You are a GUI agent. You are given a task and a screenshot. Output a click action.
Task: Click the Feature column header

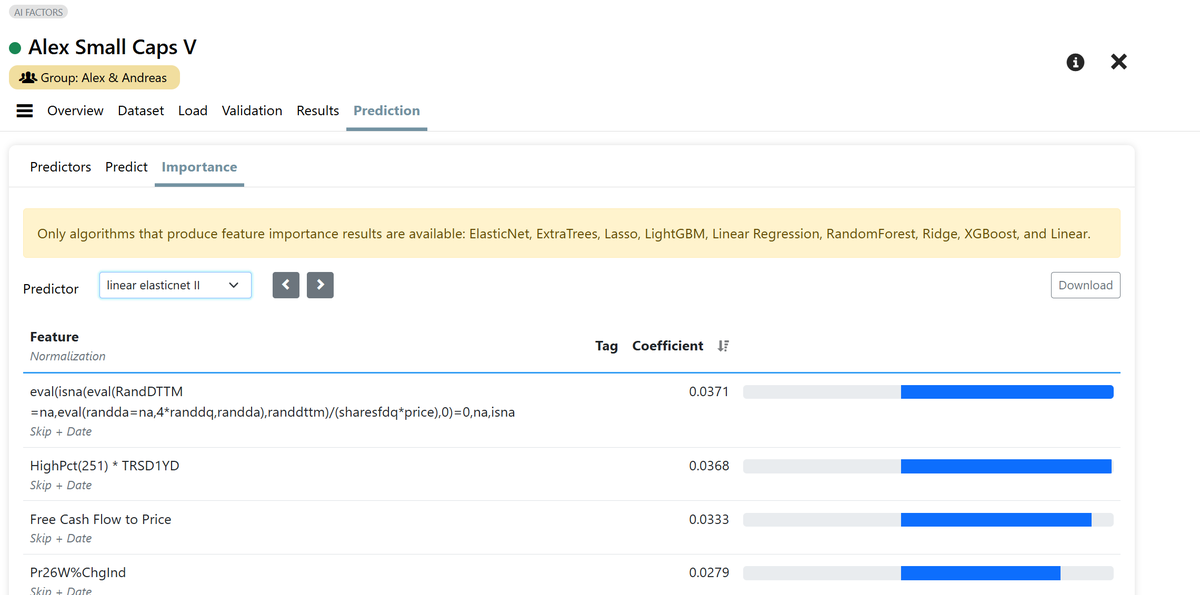coord(54,337)
